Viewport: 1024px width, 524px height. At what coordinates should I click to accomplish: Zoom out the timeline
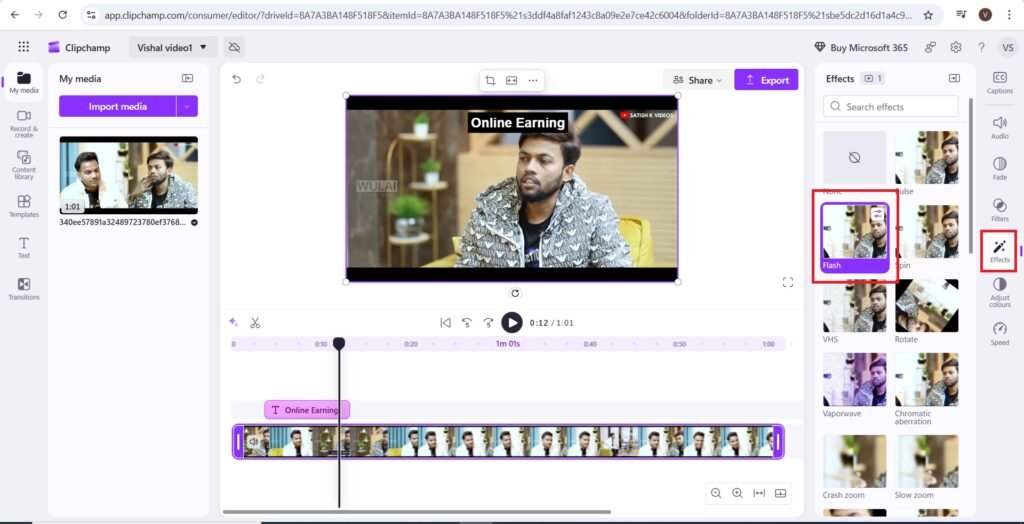[x=716, y=493]
